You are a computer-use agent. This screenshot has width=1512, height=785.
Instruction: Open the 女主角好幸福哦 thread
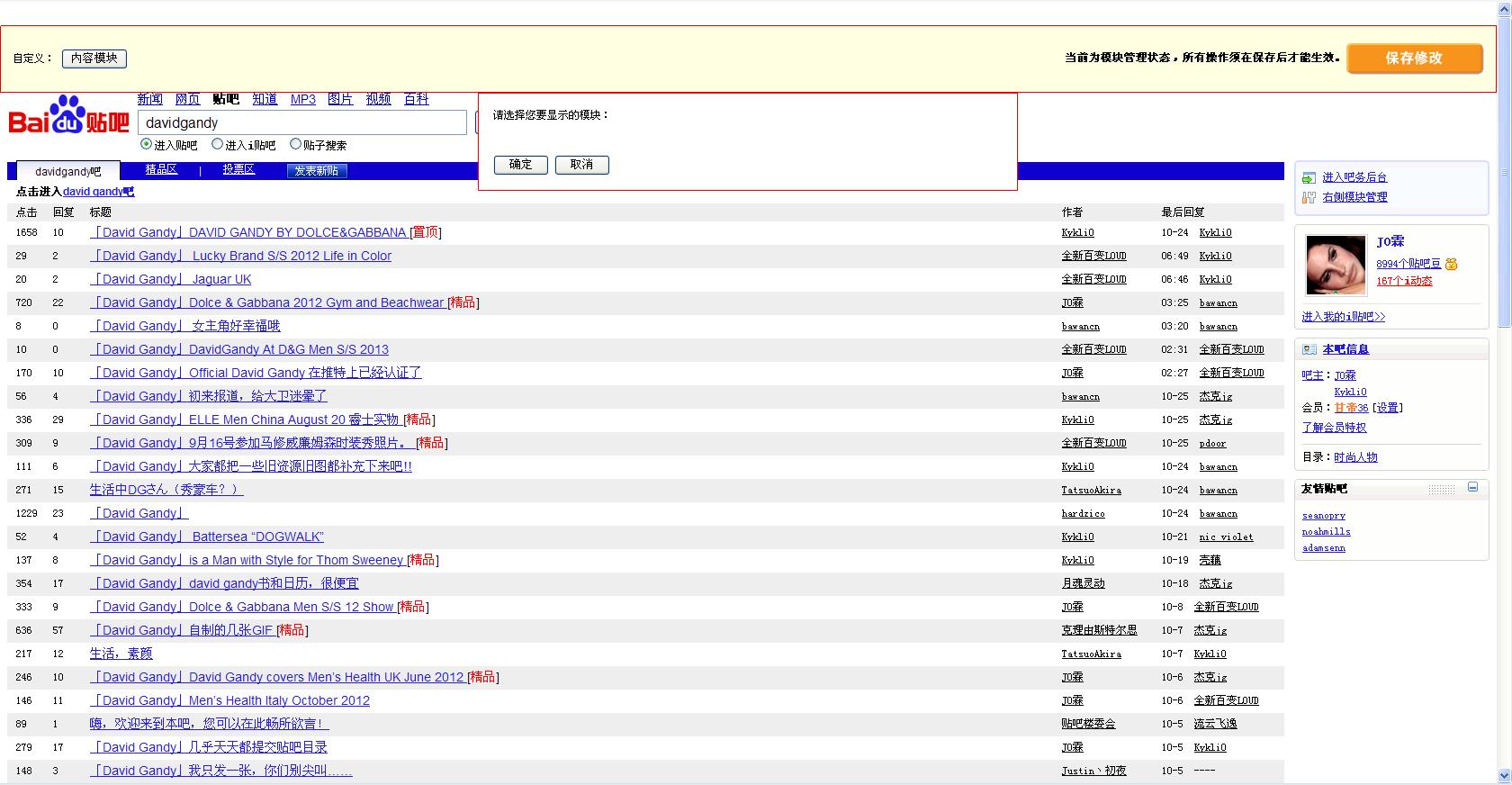tap(185, 326)
